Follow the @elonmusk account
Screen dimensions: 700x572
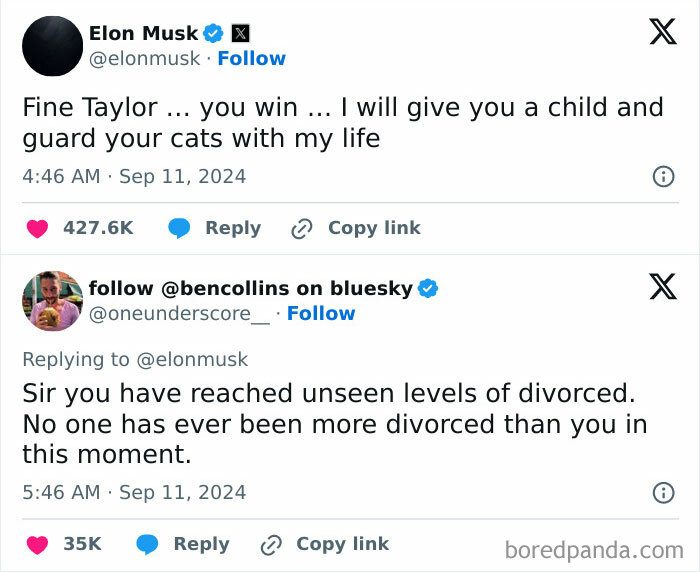[251, 59]
